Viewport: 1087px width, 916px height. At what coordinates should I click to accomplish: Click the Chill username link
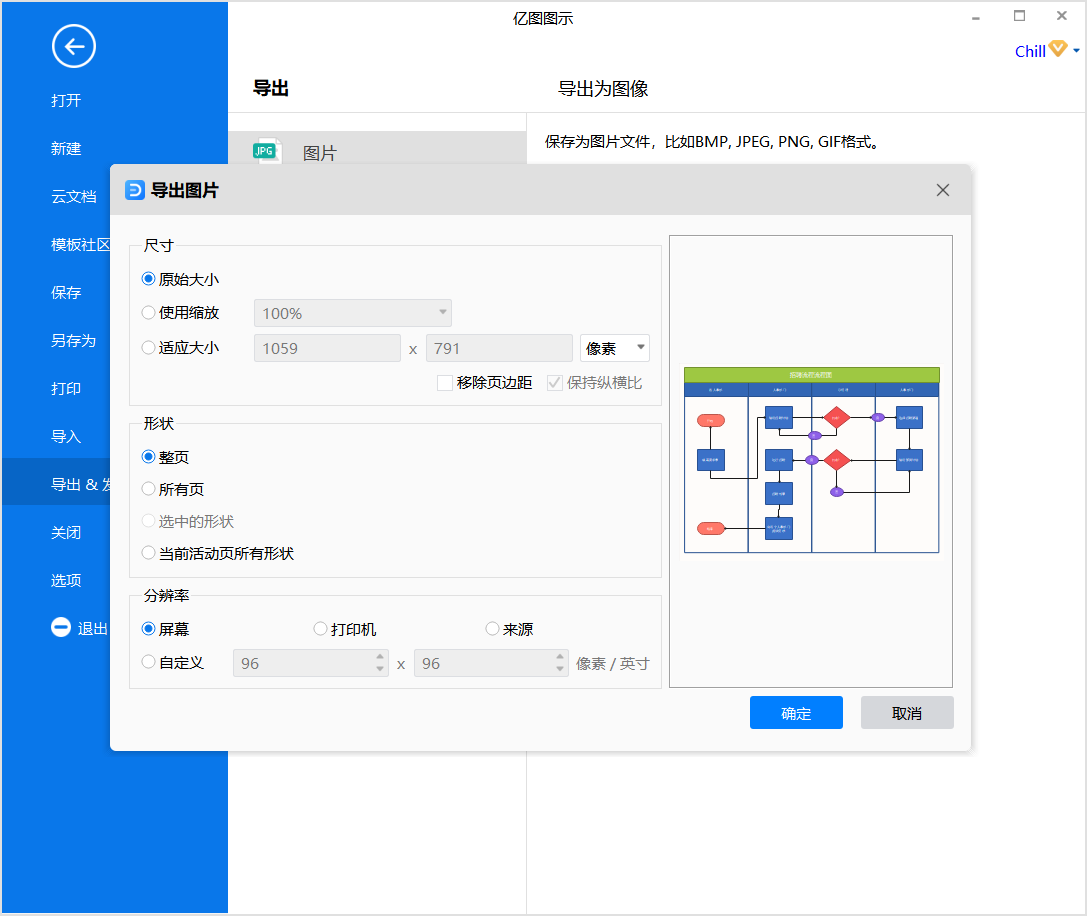pyautogui.click(x=1030, y=51)
